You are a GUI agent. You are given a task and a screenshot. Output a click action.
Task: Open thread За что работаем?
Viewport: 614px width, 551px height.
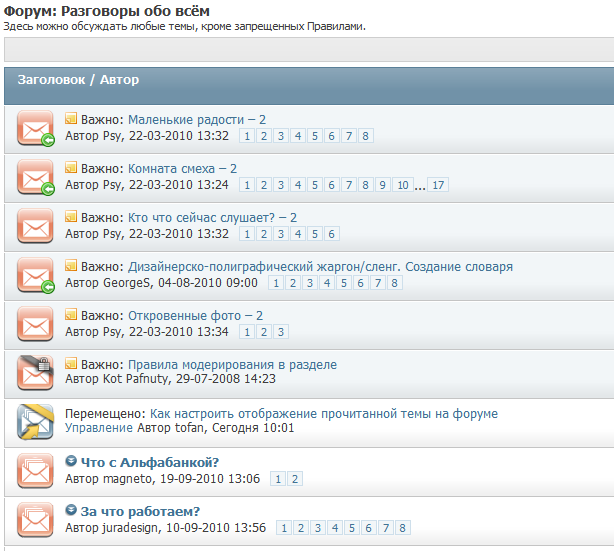(140, 511)
